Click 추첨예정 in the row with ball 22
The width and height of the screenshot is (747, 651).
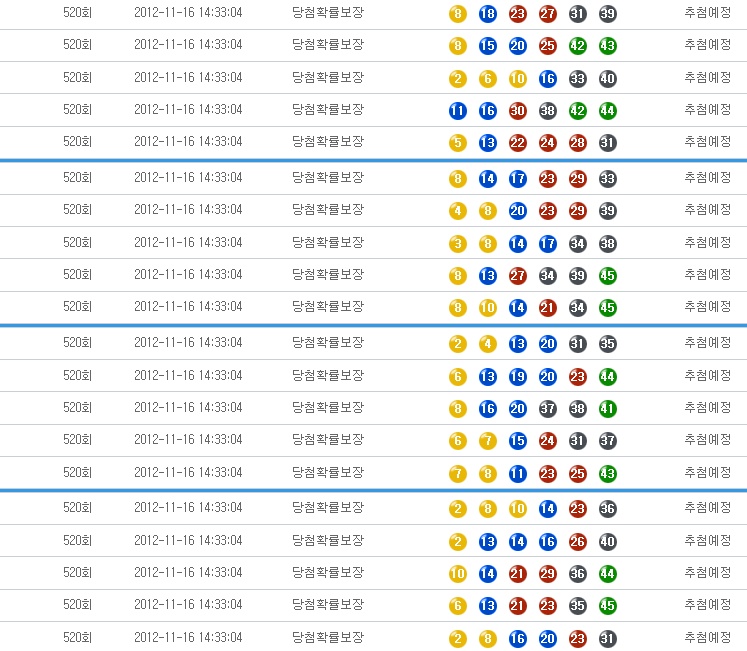coord(708,142)
